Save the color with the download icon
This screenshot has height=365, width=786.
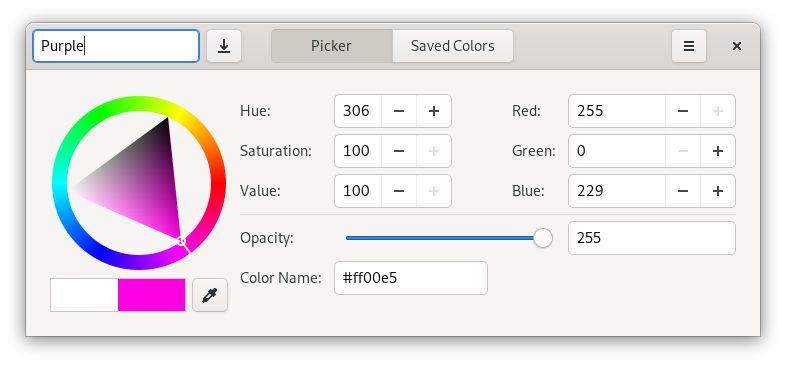[x=224, y=46]
